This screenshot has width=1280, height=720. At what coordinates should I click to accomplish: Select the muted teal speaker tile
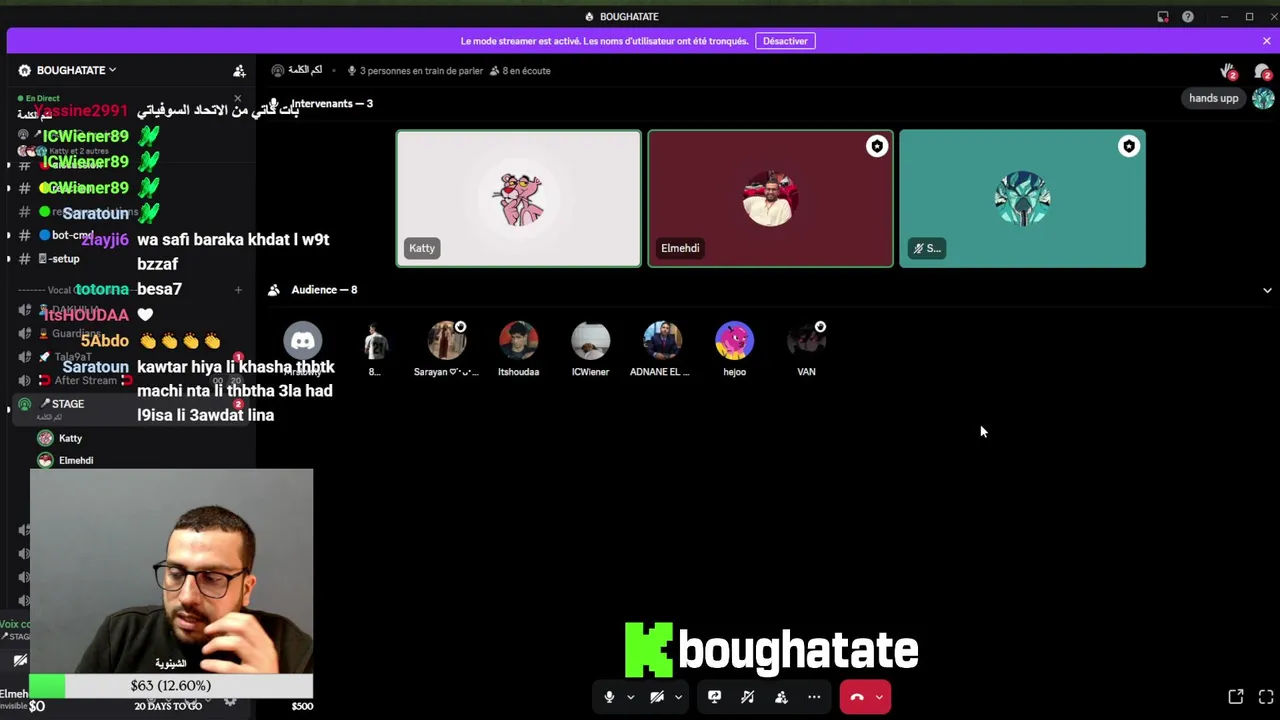1022,199
